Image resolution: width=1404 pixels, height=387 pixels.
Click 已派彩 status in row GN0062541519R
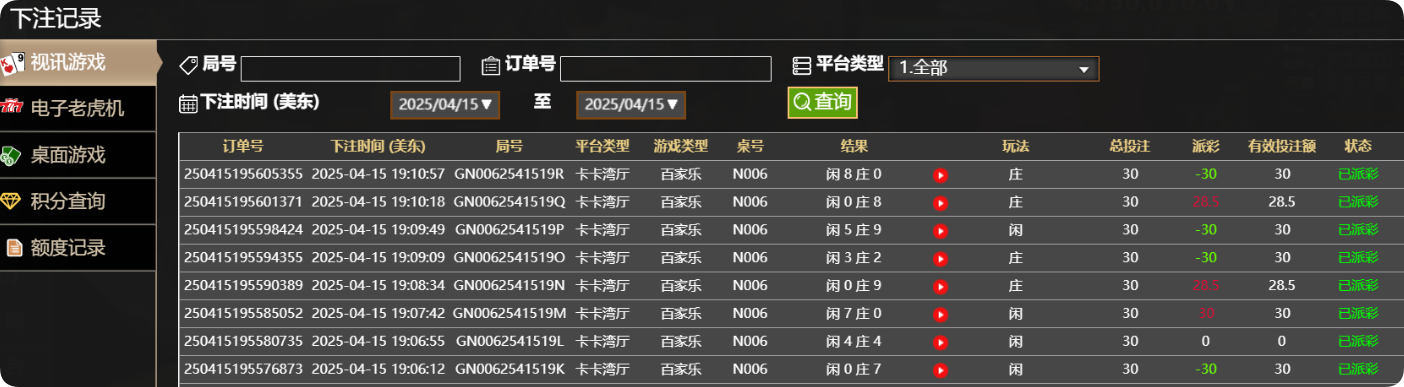[1358, 174]
